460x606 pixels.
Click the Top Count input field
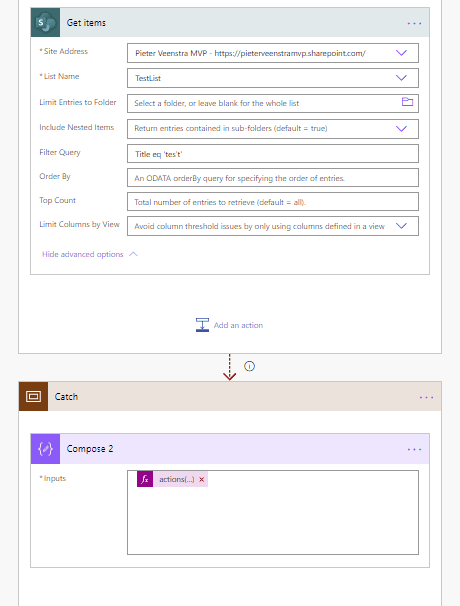pyautogui.click(x=273, y=202)
